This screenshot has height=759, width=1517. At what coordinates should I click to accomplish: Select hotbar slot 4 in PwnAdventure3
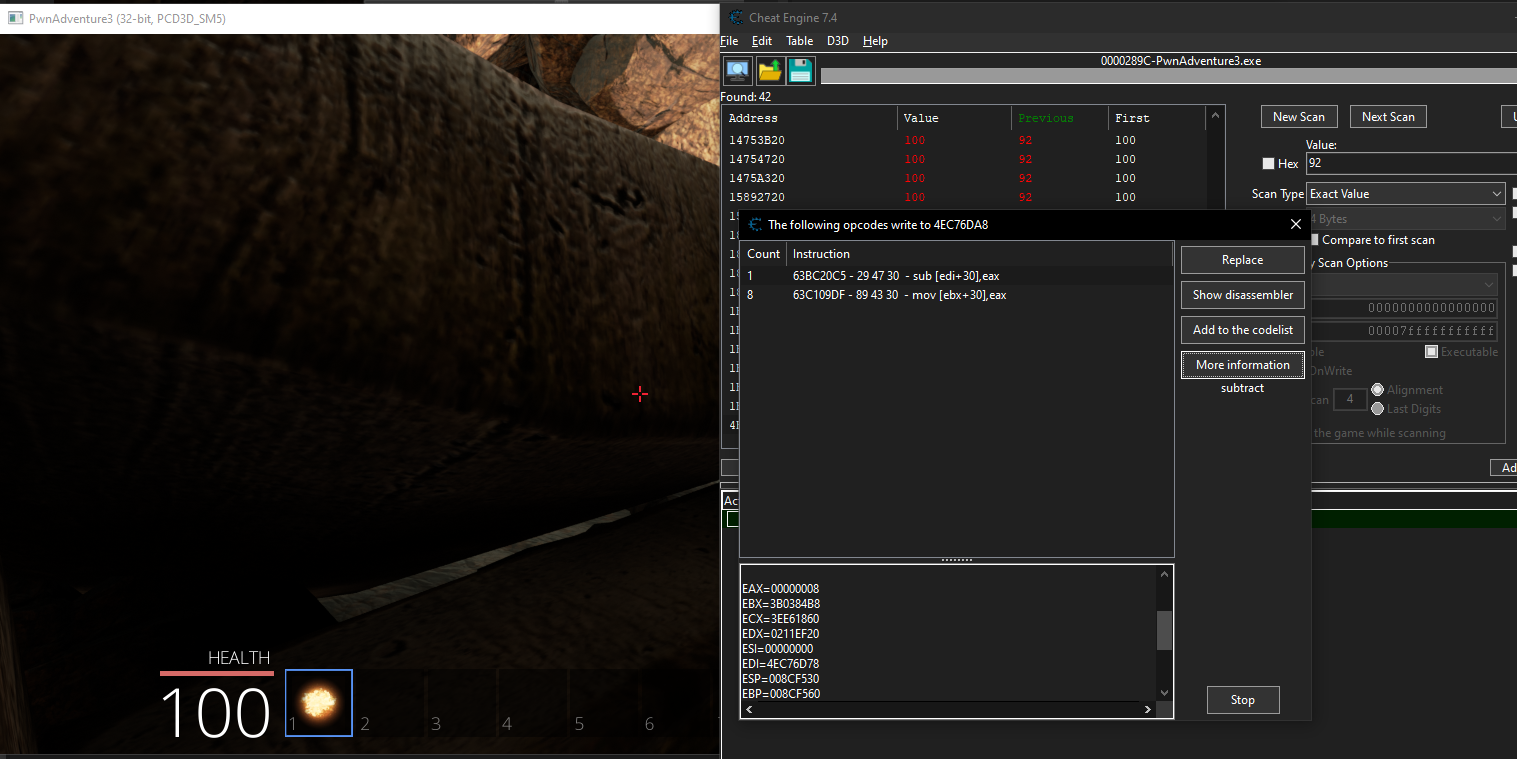click(x=532, y=703)
